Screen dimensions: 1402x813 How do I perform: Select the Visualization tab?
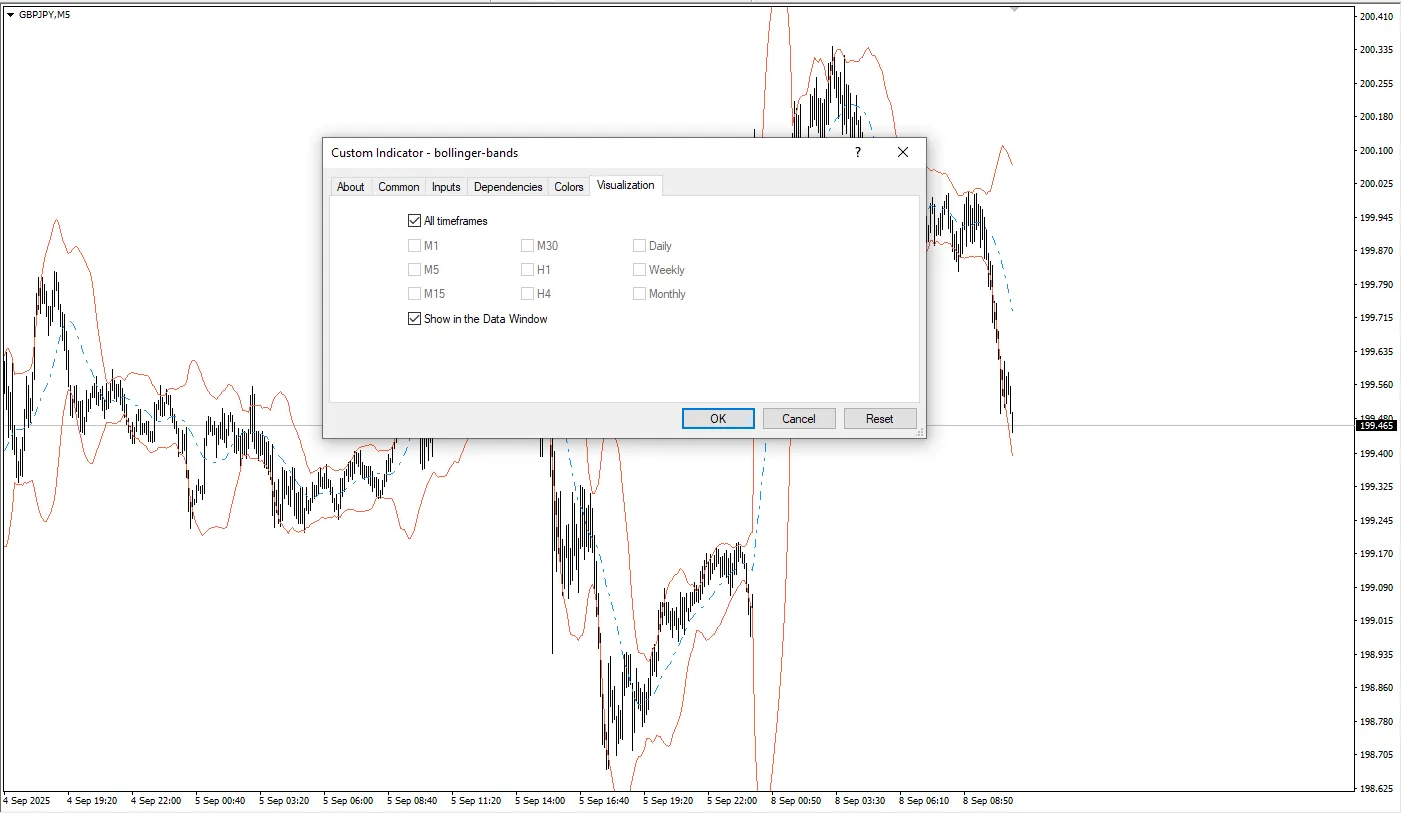pyautogui.click(x=626, y=185)
